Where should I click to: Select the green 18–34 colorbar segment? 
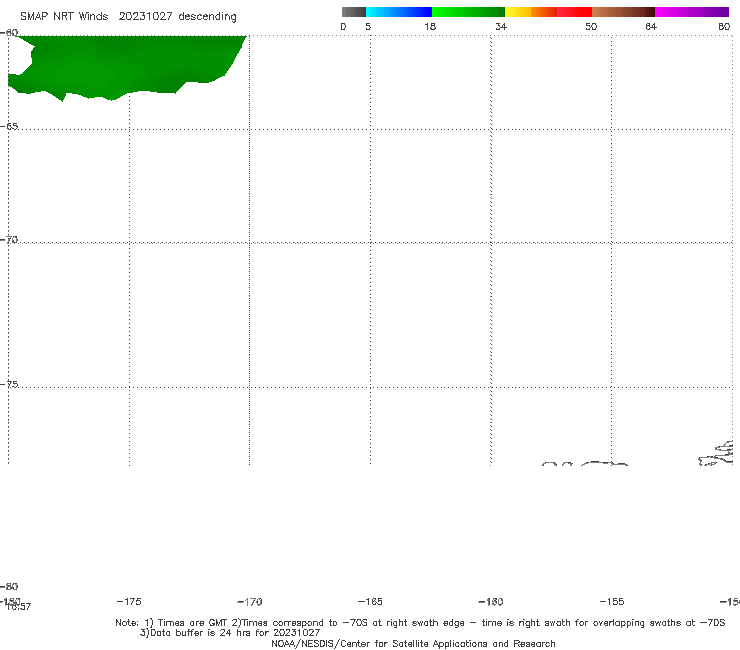[x=468, y=12]
